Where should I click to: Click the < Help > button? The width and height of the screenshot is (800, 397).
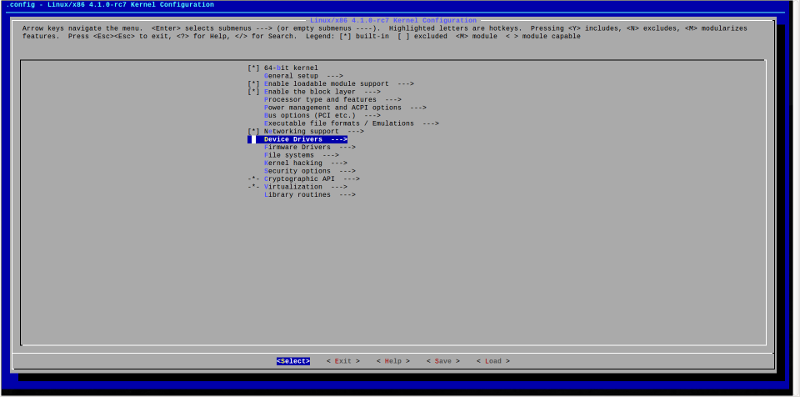[x=393, y=361]
